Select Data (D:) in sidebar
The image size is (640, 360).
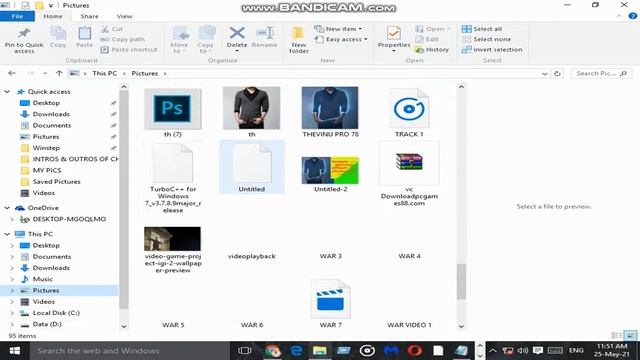47,324
